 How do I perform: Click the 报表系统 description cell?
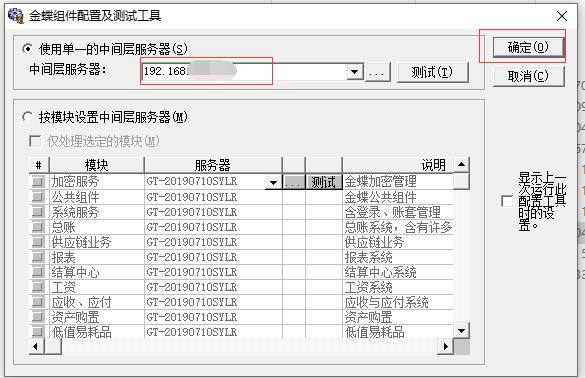click(398, 257)
